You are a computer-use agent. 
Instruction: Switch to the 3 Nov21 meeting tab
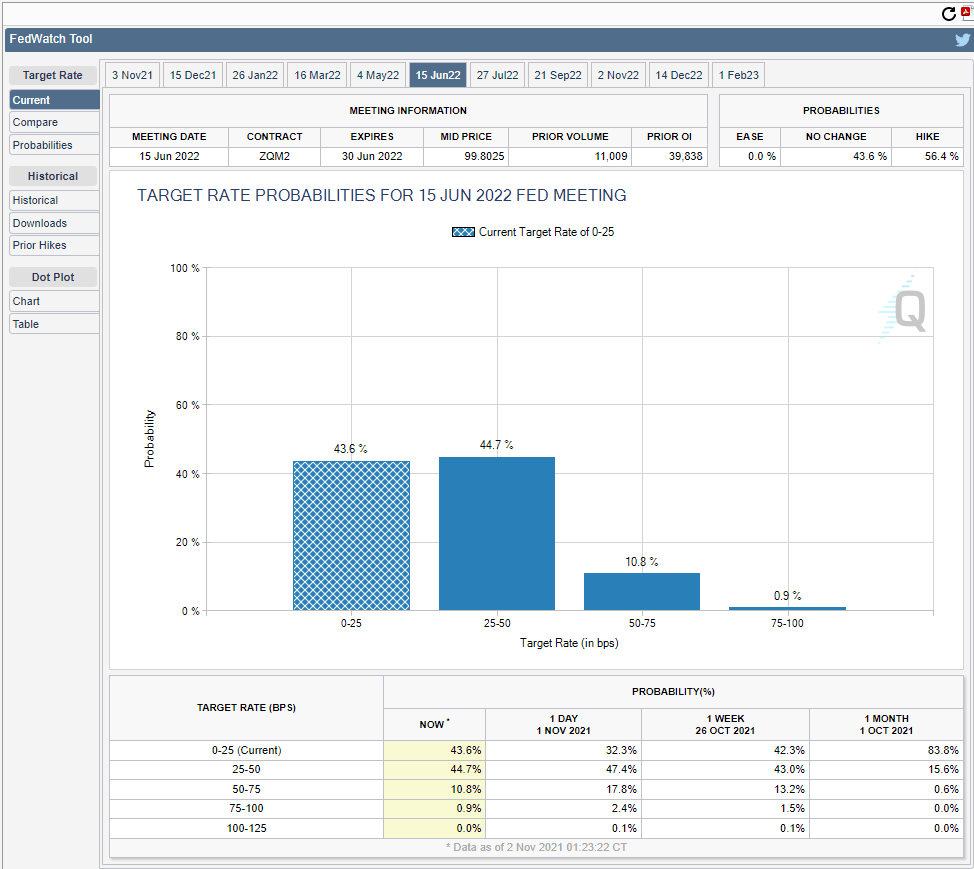pos(132,75)
